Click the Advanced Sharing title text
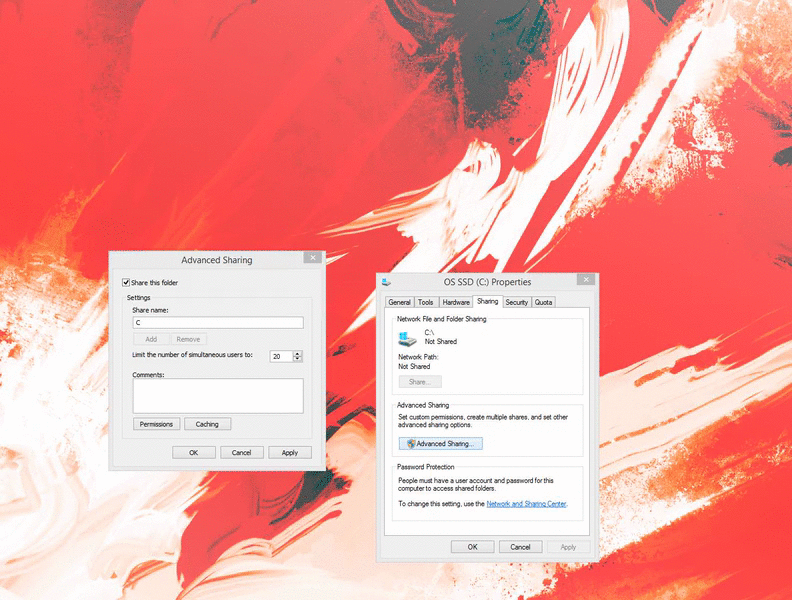The width and height of the screenshot is (792, 600). [x=217, y=260]
